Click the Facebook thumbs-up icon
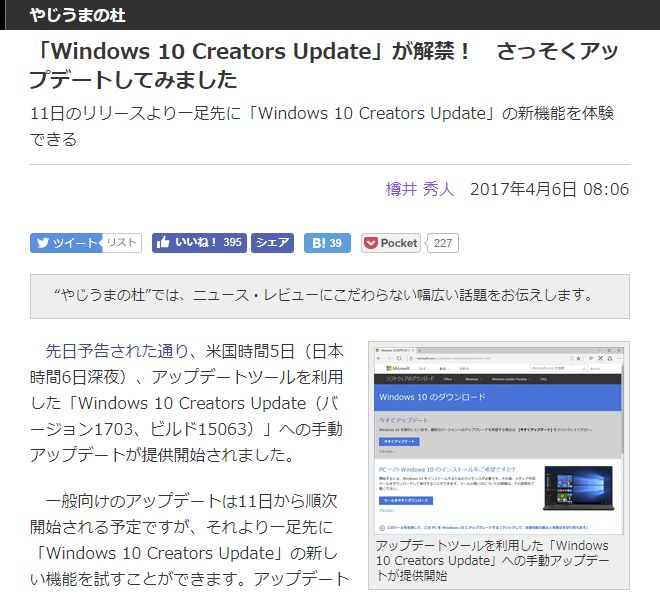The height and width of the screenshot is (595, 660). coord(163,242)
